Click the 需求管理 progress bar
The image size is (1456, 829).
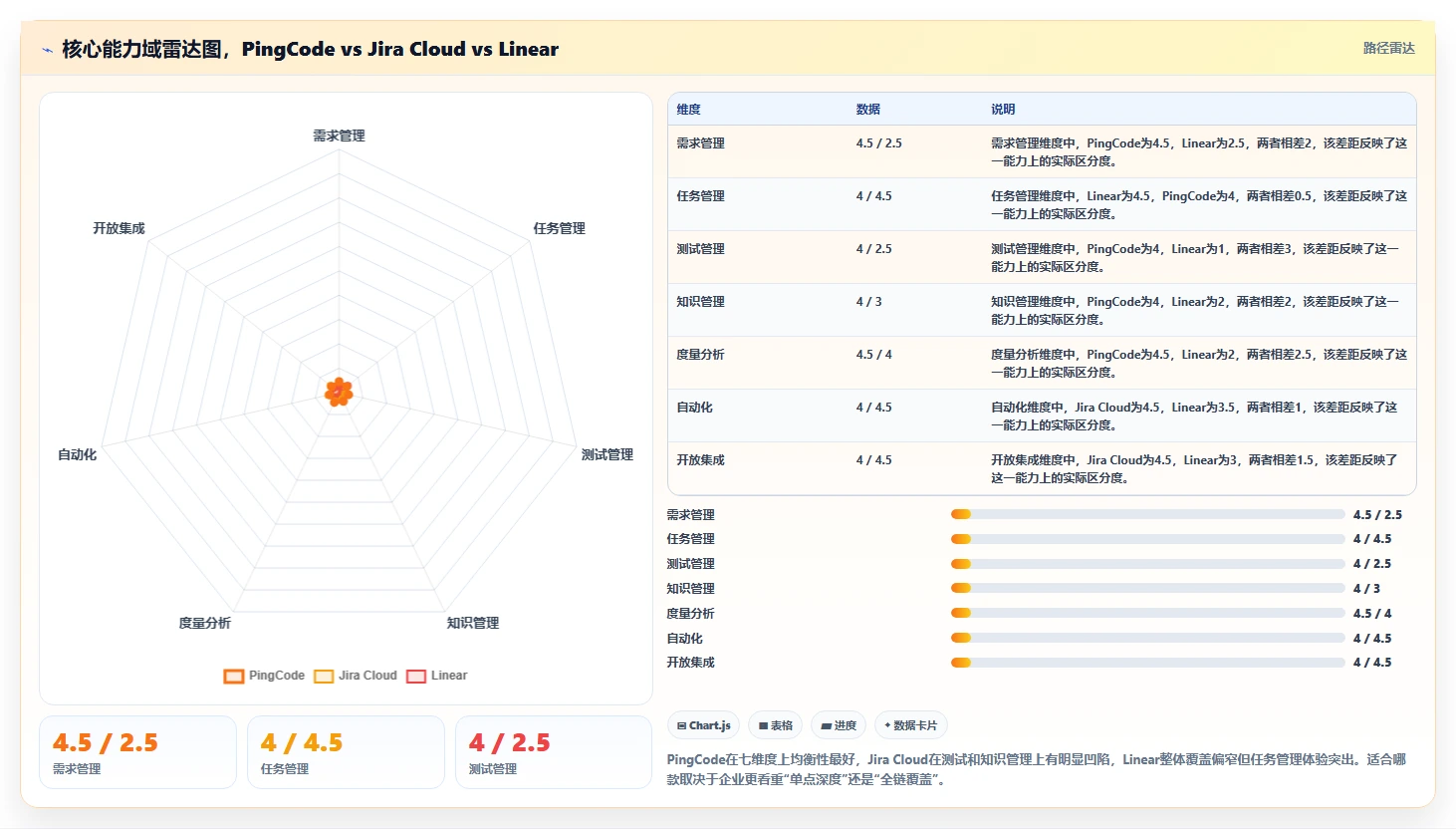point(1147,514)
